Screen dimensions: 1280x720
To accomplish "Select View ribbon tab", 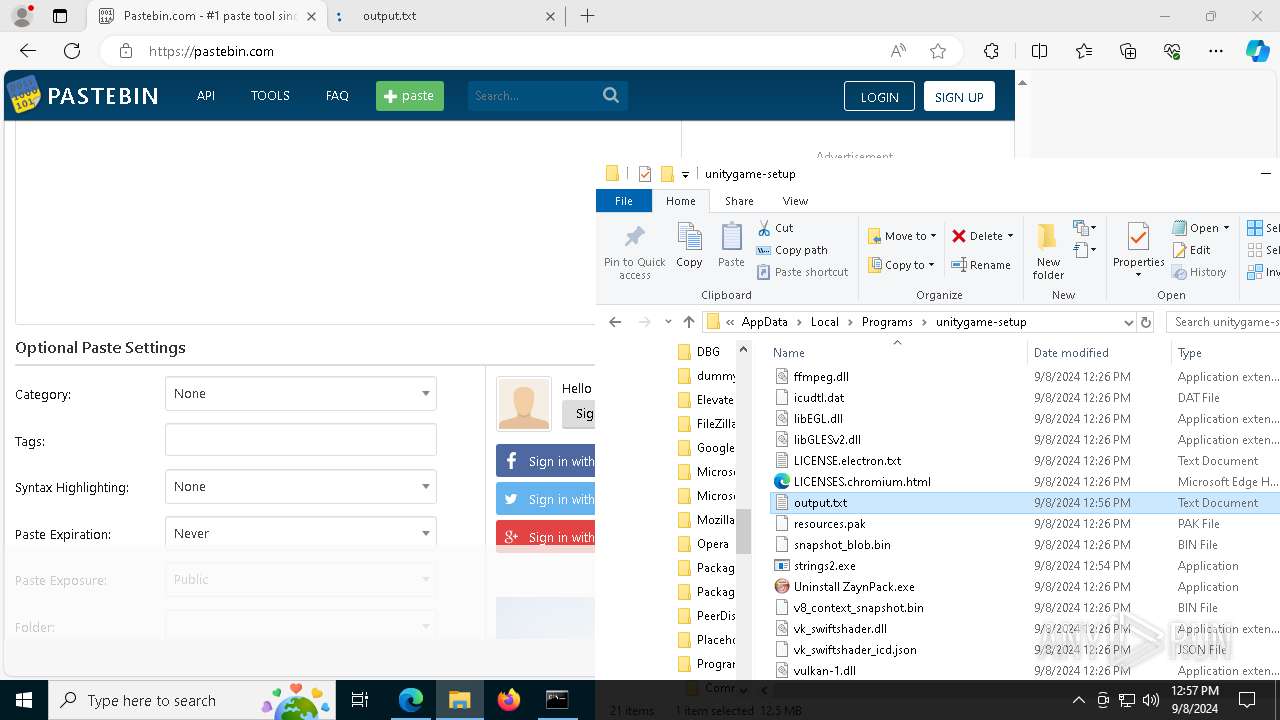I will pyautogui.click(x=795, y=201).
